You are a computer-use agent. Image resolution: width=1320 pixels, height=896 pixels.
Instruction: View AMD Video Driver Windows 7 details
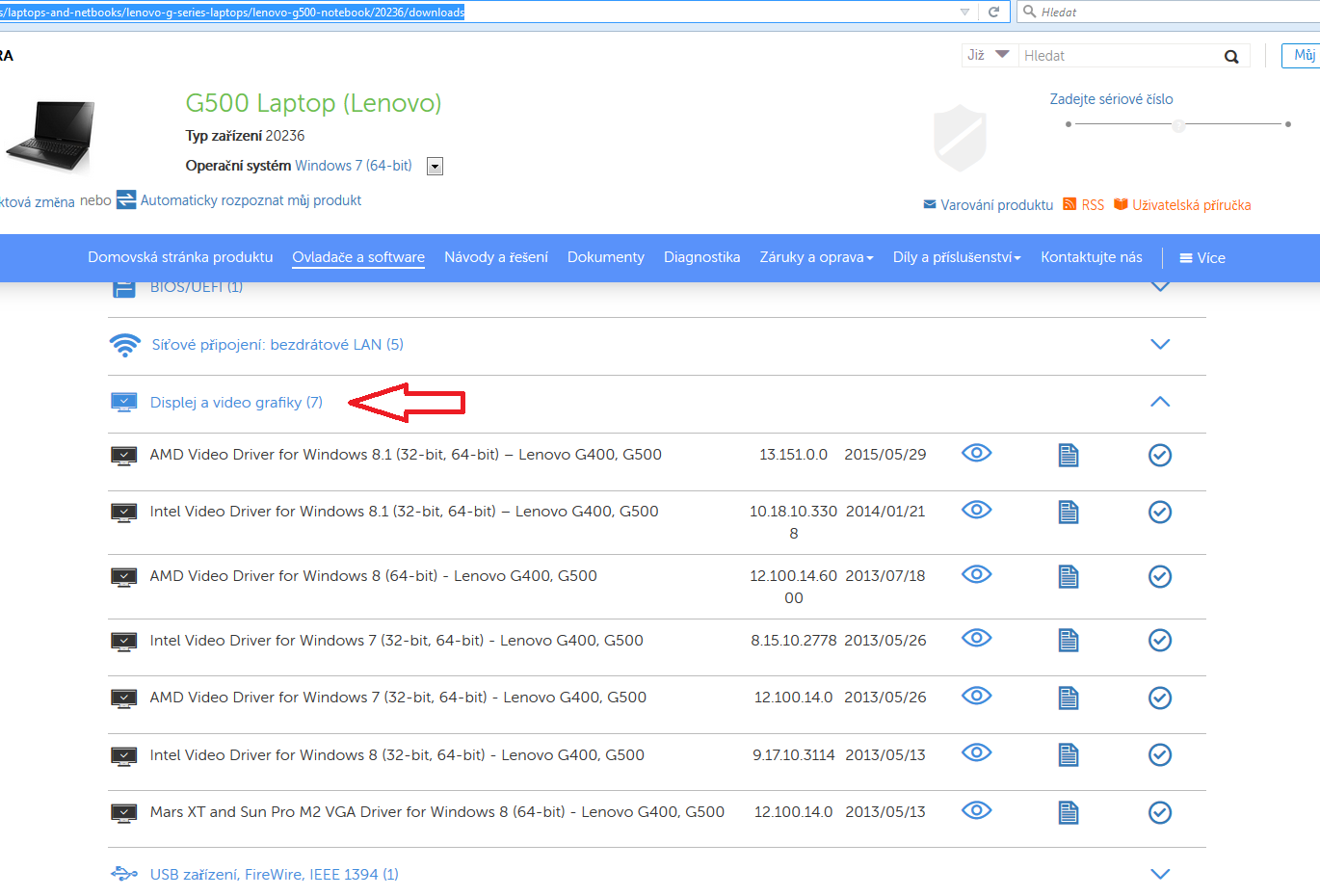click(x=976, y=696)
